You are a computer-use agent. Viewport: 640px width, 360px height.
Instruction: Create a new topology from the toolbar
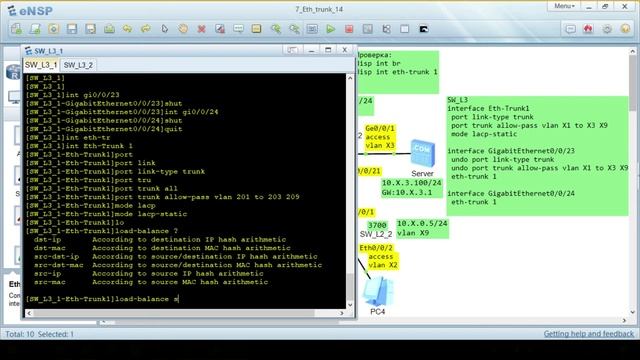16,29
